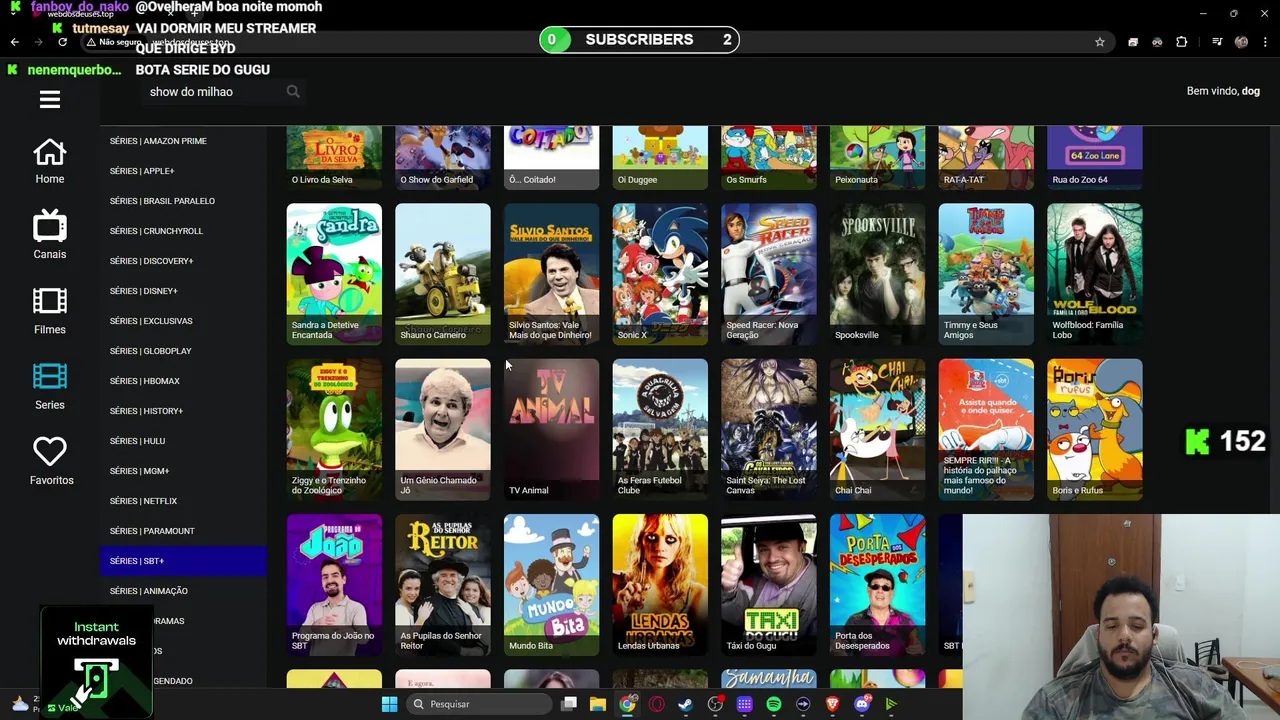Select SÉRIES | BRASIL PARALELO category
This screenshot has height=720, width=1280.
point(183,201)
